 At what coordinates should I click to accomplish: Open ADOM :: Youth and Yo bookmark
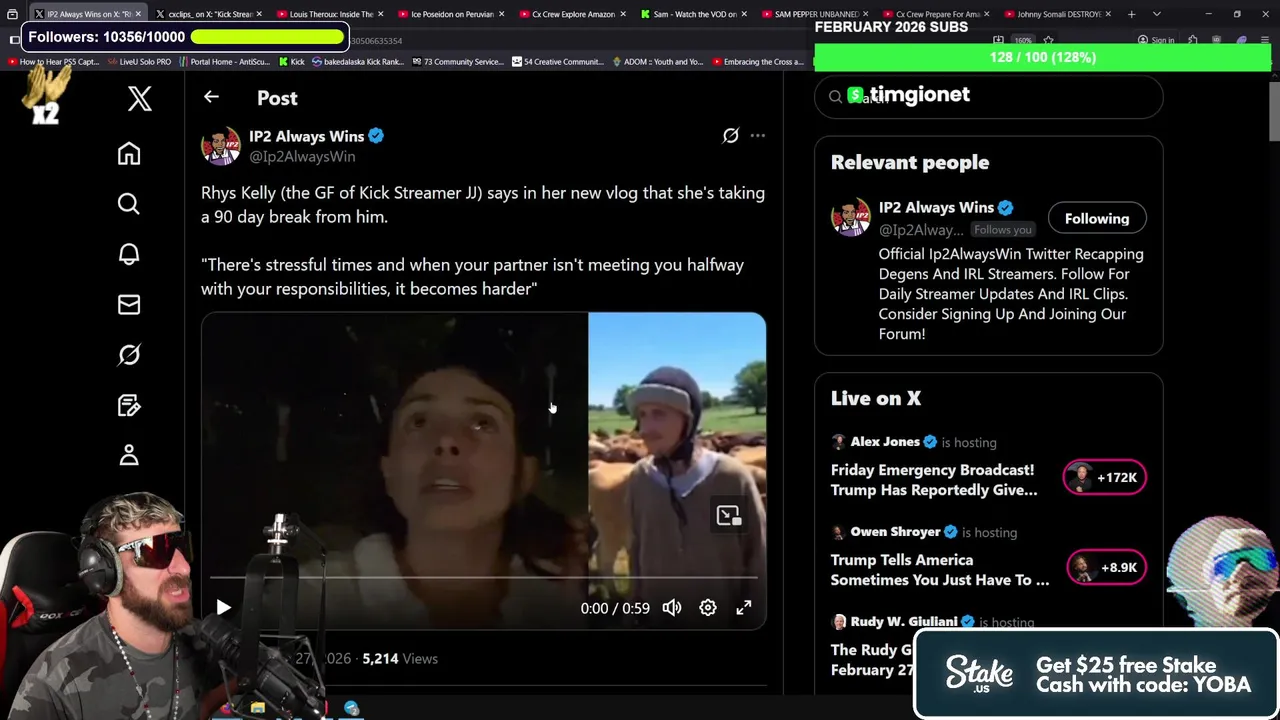(x=657, y=62)
